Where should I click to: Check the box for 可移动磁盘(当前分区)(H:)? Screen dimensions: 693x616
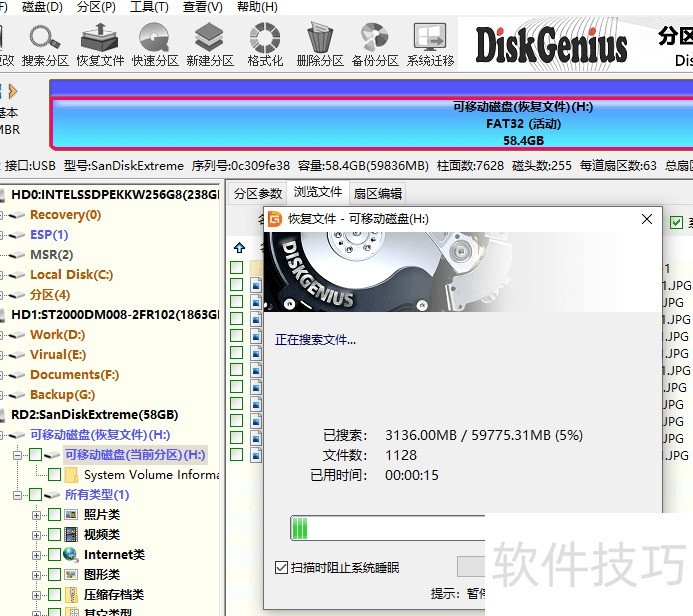pos(35,455)
